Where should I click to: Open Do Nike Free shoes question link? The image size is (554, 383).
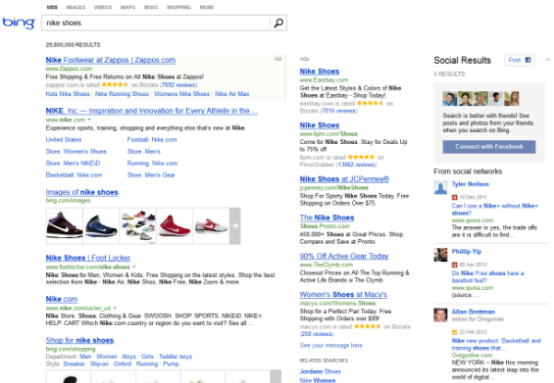(488, 276)
